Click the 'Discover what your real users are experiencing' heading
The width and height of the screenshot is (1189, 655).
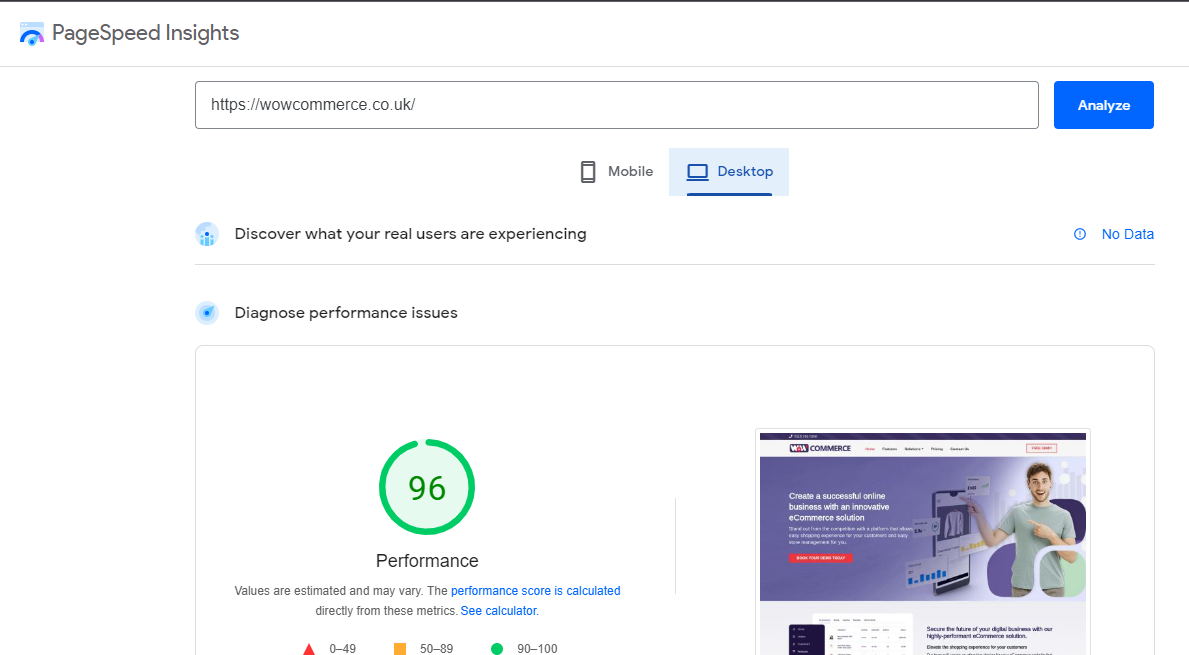pyautogui.click(x=410, y=234)
